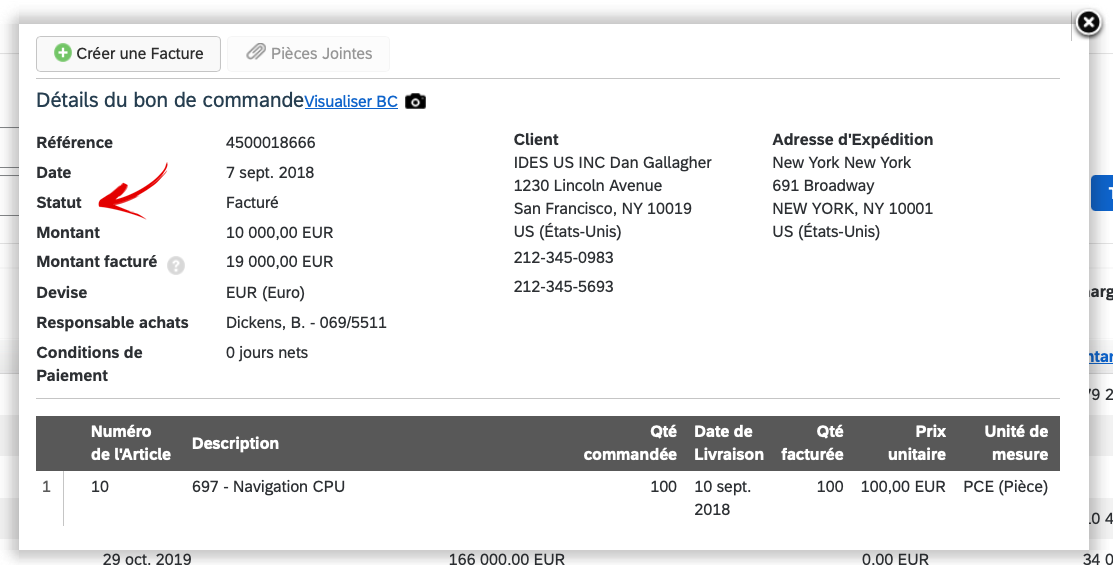Click the Qté commandée column header
Image resolution: width=1113 pixels, height=565 pixels.
(630, 443)
